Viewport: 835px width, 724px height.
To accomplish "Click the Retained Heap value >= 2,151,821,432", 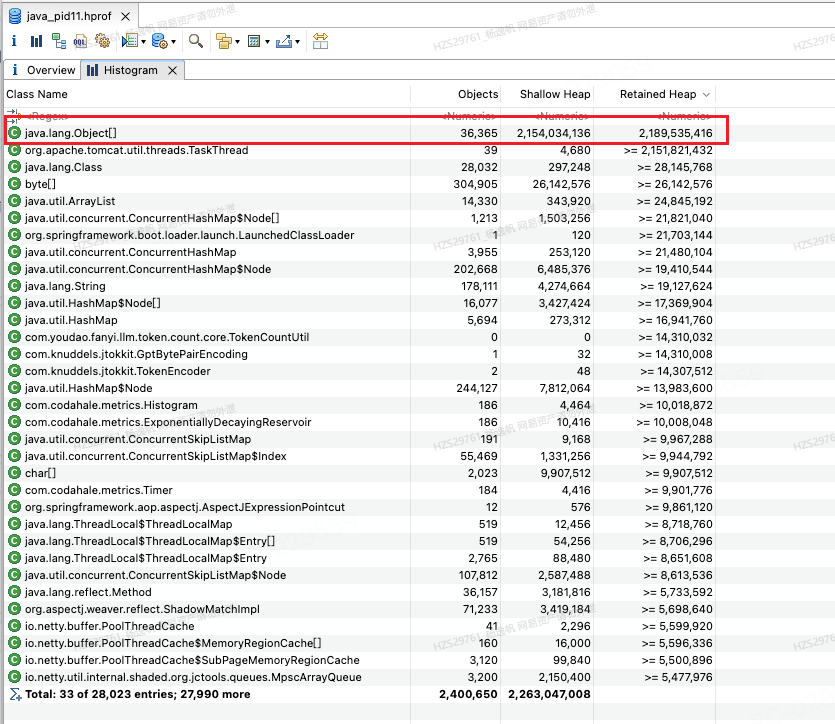I will (x=668, y=150).
